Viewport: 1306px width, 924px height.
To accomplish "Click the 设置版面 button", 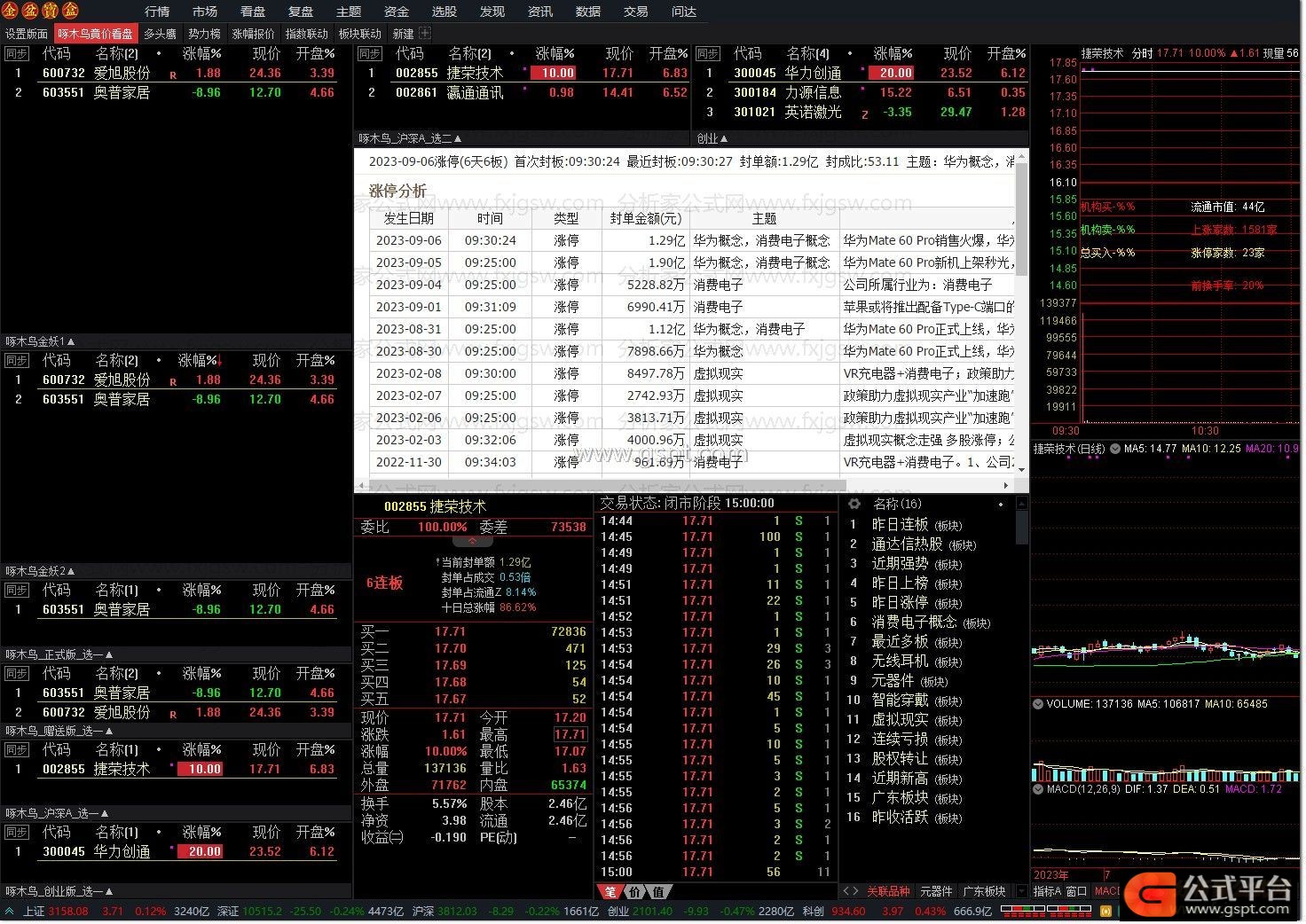I will pyautogui.click(x=27, y=34).
